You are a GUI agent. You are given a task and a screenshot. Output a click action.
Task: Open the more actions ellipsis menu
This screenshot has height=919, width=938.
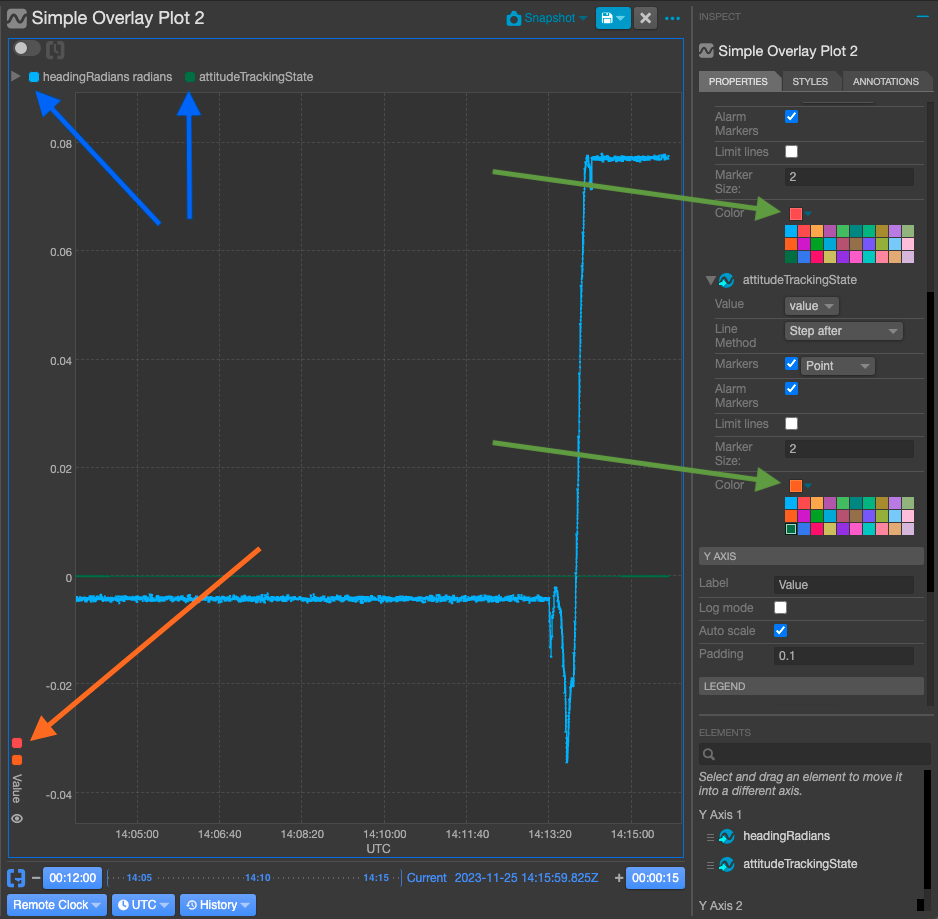[x=672, y=19]
